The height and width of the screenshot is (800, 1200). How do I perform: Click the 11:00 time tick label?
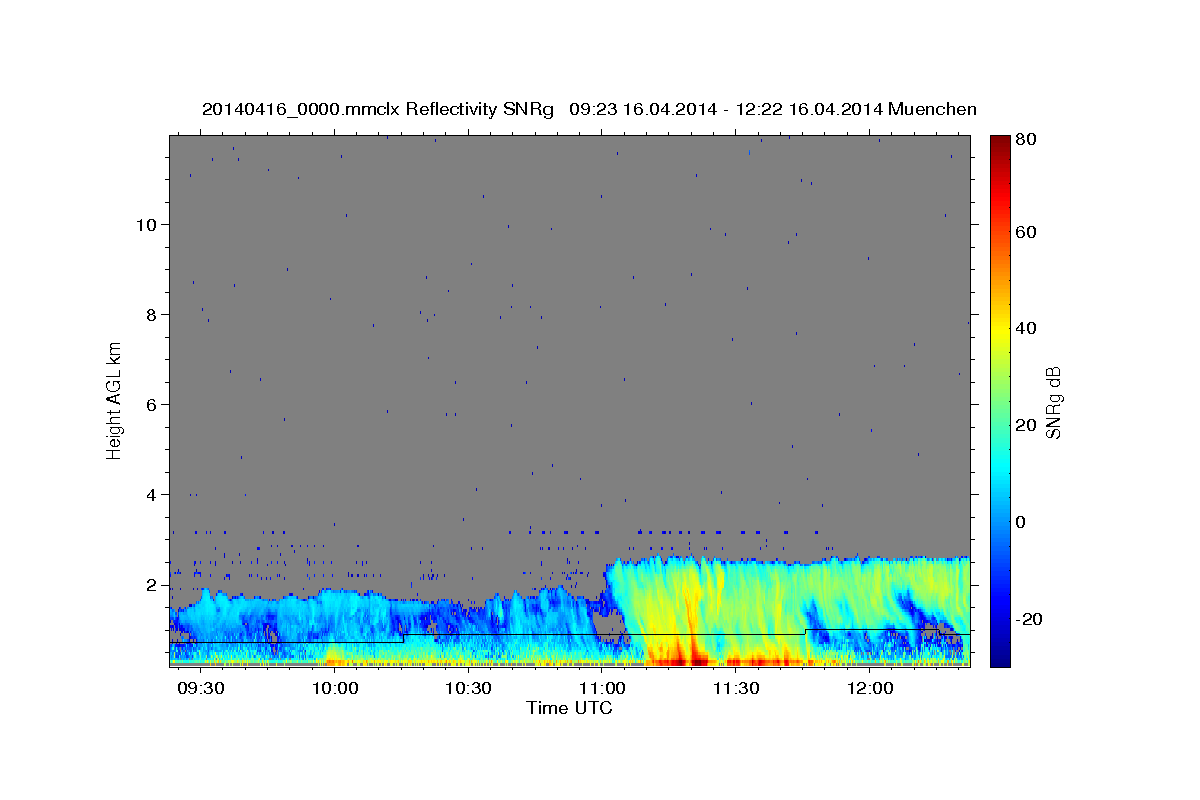point(603,689)
